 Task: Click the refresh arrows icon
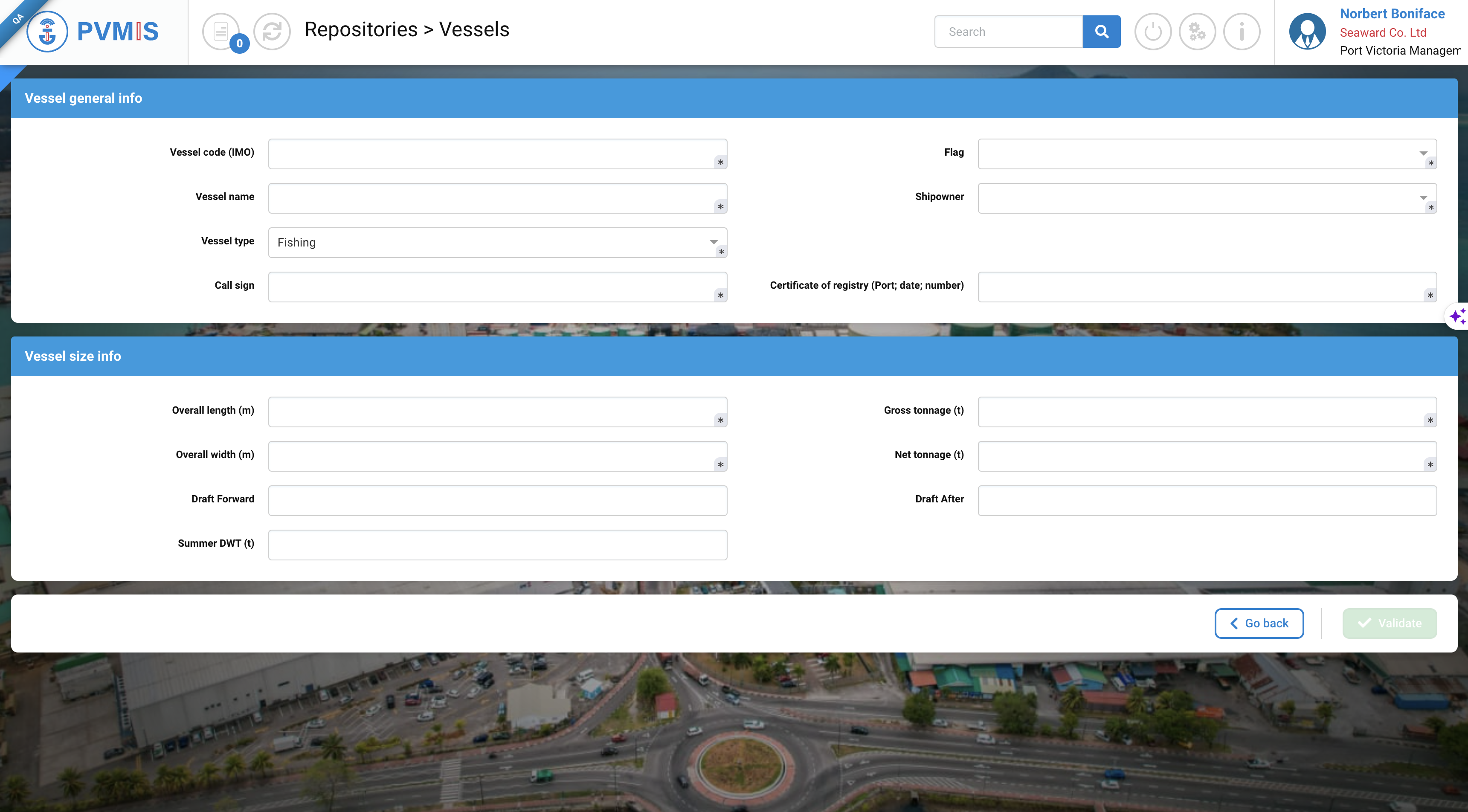click(272, 32)
